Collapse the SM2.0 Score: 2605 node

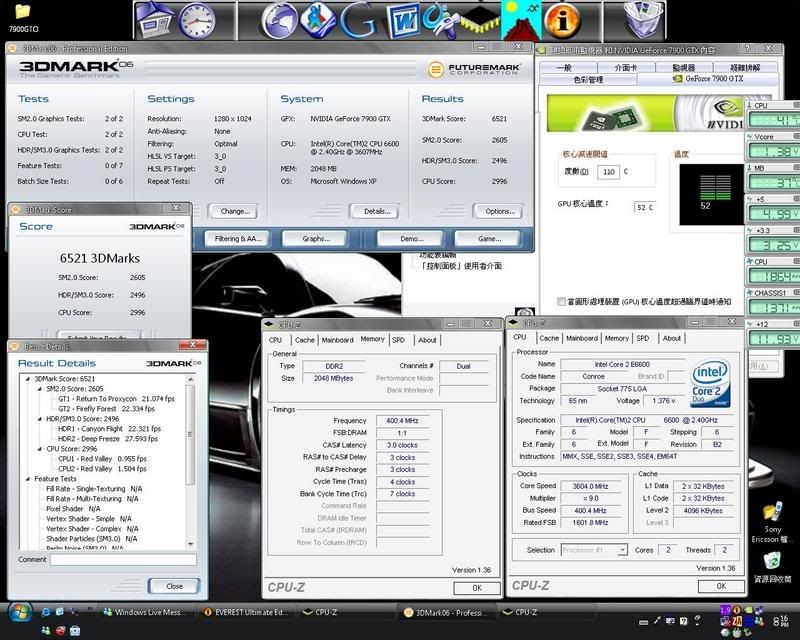tap(40, 389)
